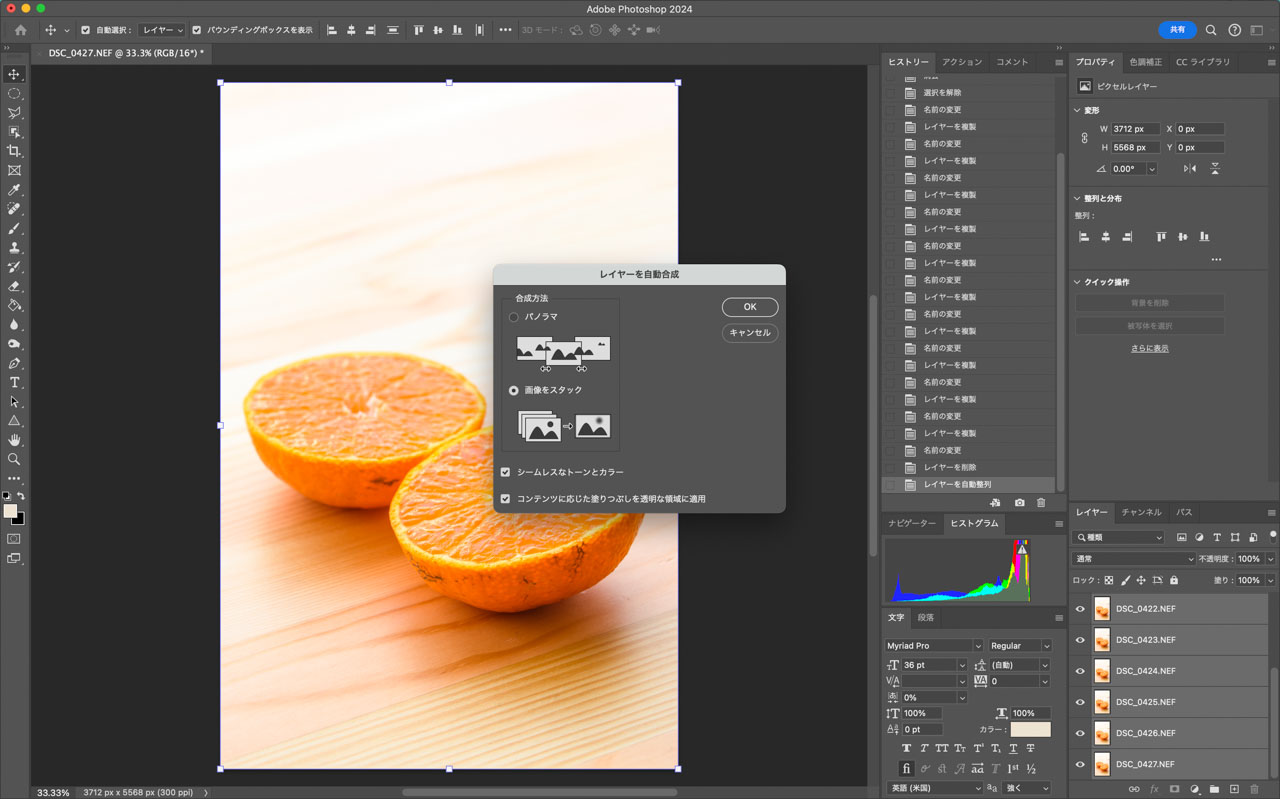The image size is (1280, 799).
Task: Select the Eyedropper tool
Action: pyautogui.click(x=14, y=190)
